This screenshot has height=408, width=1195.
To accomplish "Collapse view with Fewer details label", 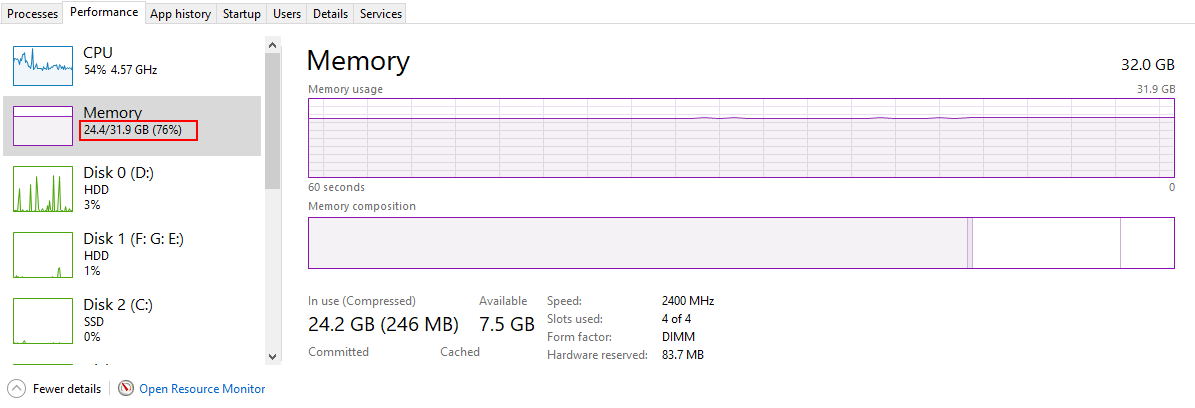I will point(66,389).
